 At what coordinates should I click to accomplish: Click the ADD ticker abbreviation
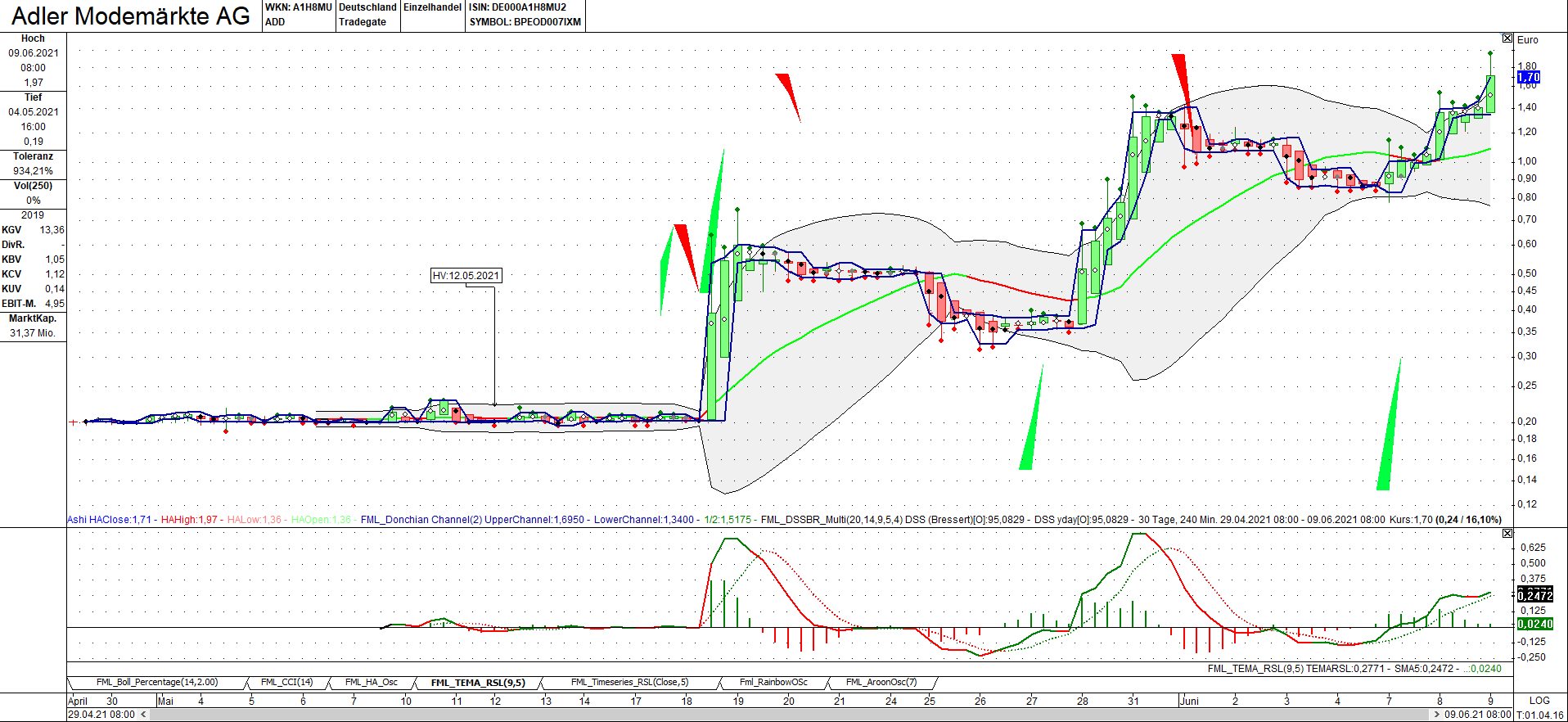point(275,22)
